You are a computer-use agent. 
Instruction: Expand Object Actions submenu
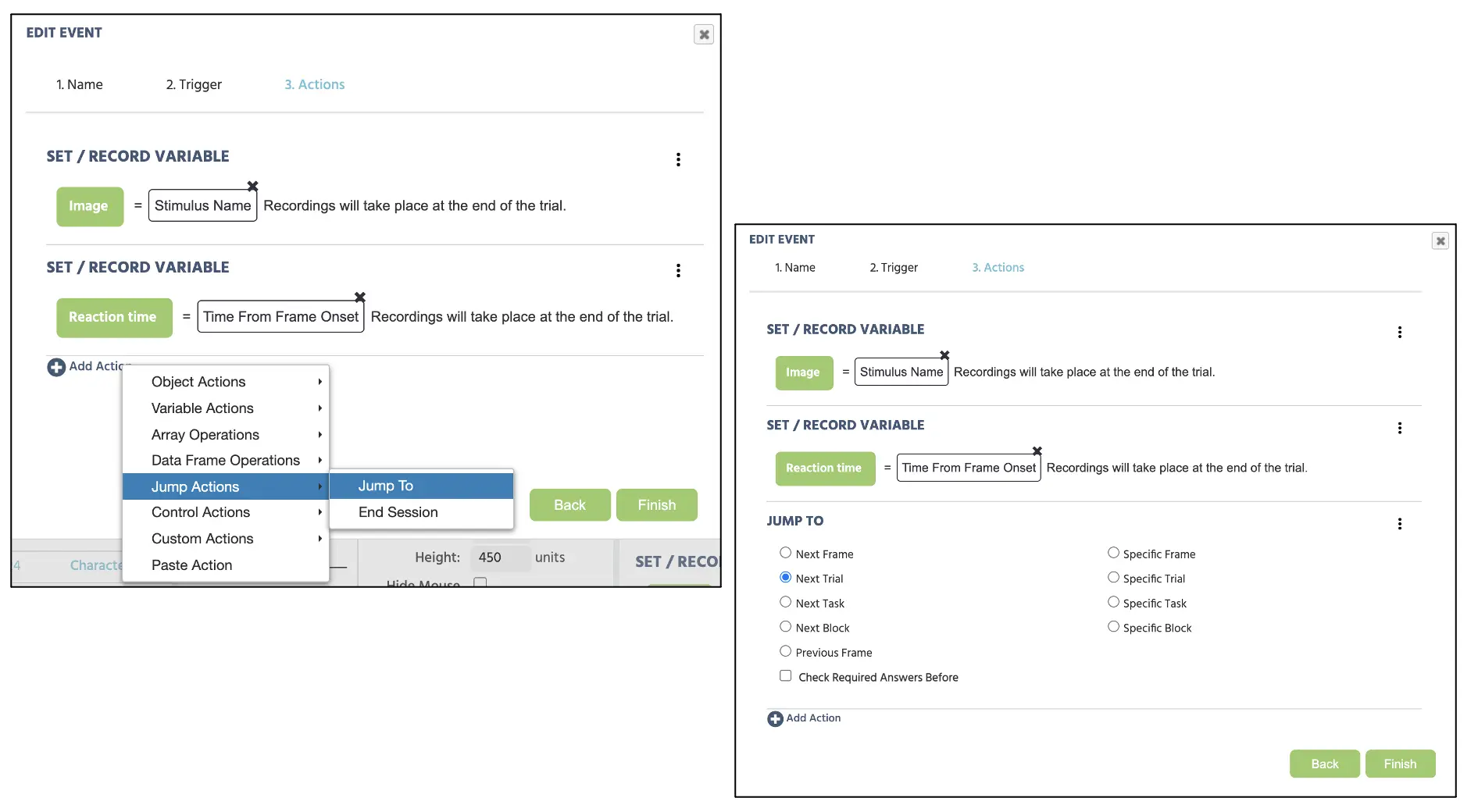[226, 382]
